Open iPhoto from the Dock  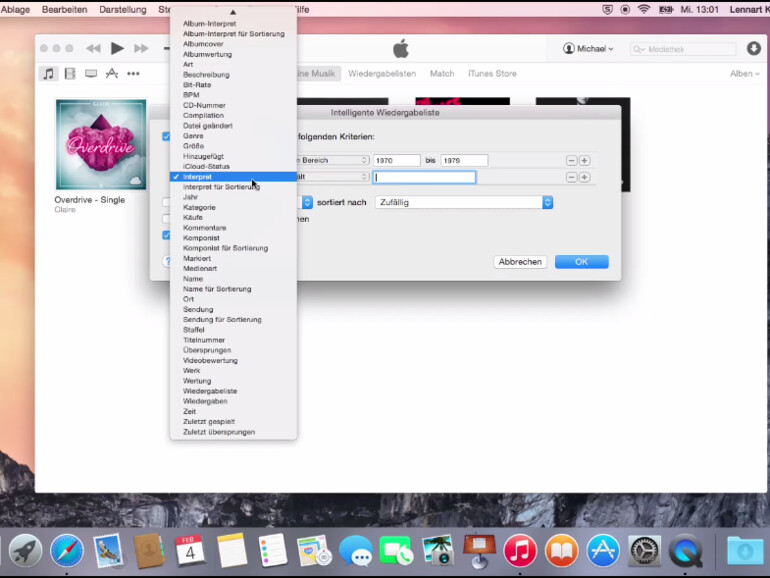pyautogui.click(x=438, y=550)
